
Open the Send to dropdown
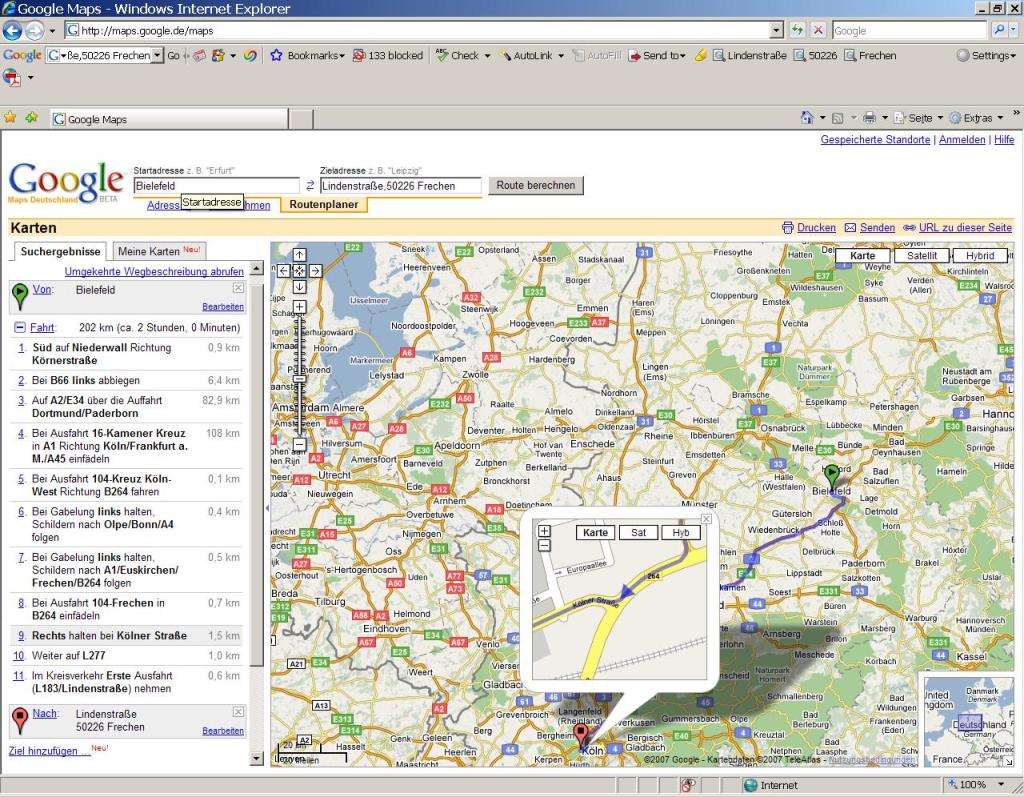pyautogui.click(x=682, y=56)
